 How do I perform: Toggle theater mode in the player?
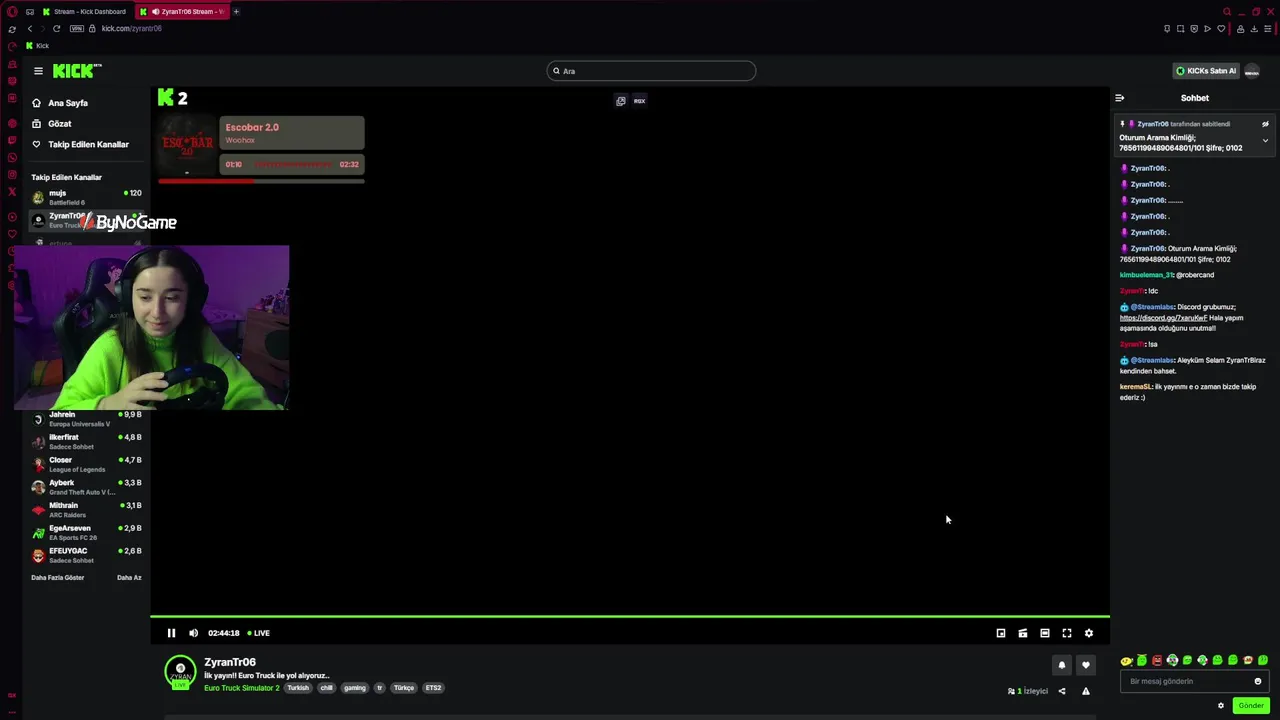[x=1045, y=633]
